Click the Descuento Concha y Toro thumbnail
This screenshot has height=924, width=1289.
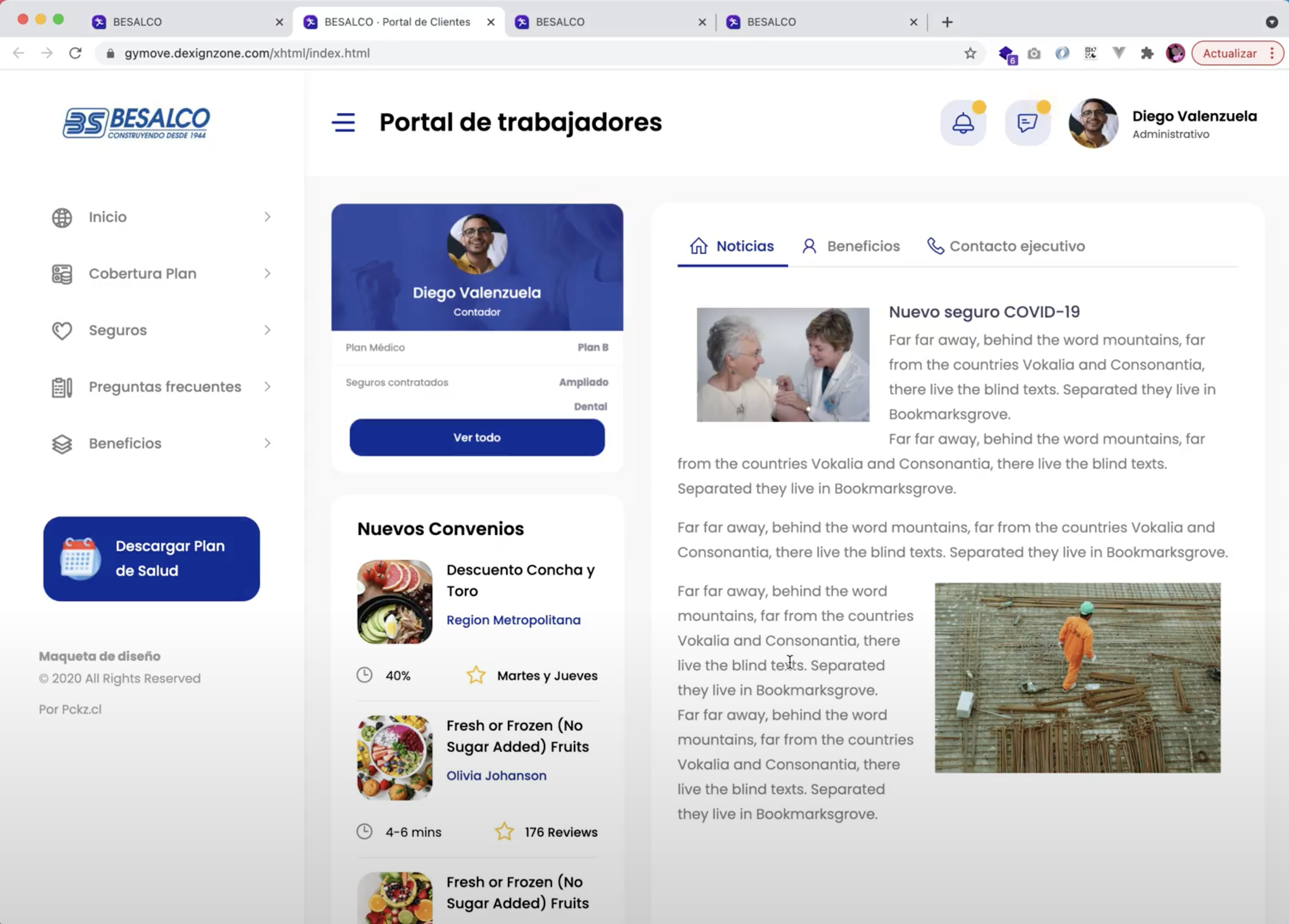[x=394, y=602]
